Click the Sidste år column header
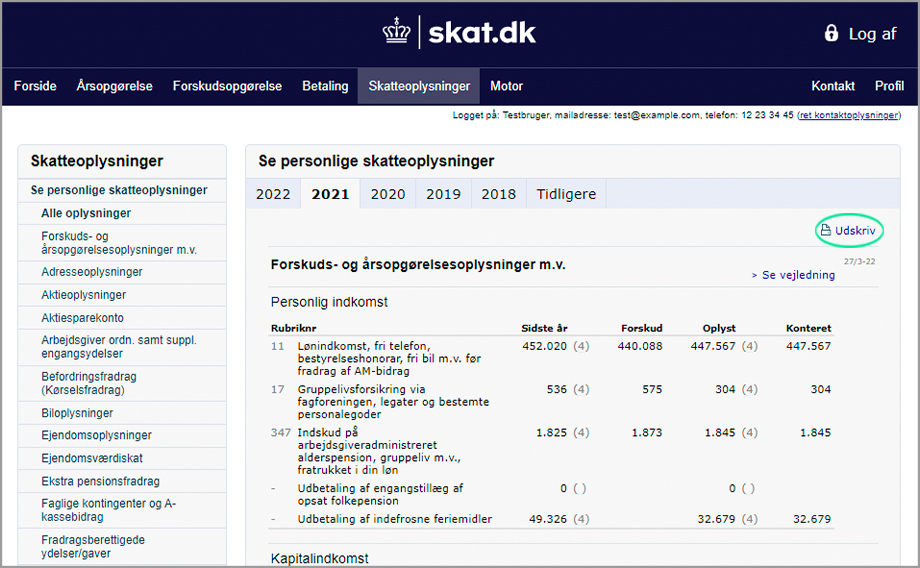920x568 pixels. 544,328
